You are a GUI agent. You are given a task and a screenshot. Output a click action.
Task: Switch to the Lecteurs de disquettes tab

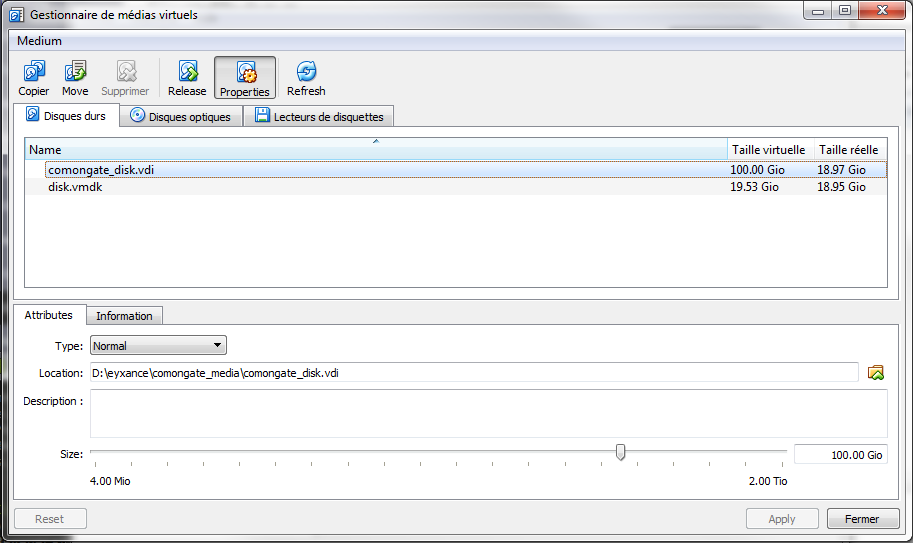[x=319, y=116]
